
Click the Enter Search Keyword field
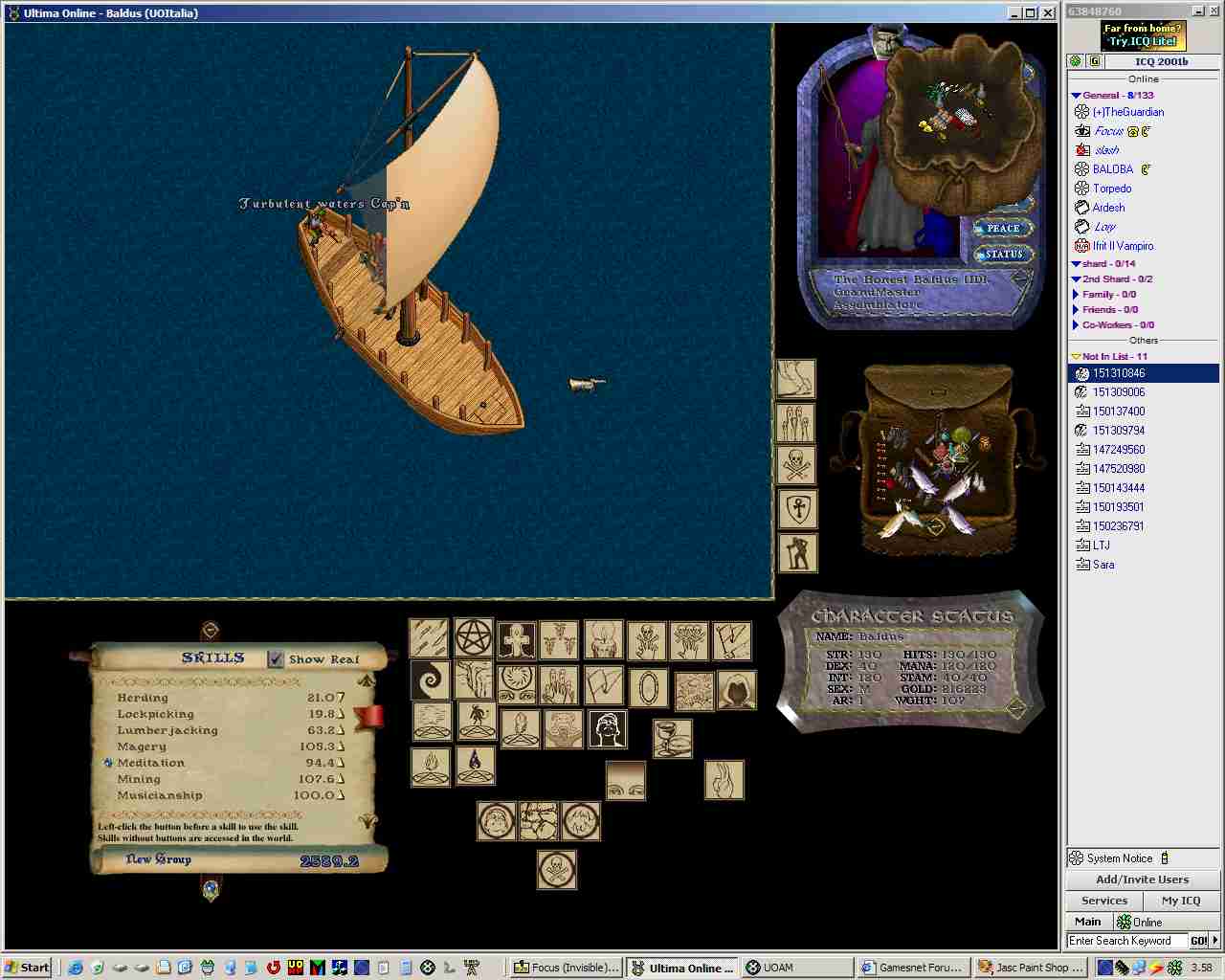(1126, 941)
